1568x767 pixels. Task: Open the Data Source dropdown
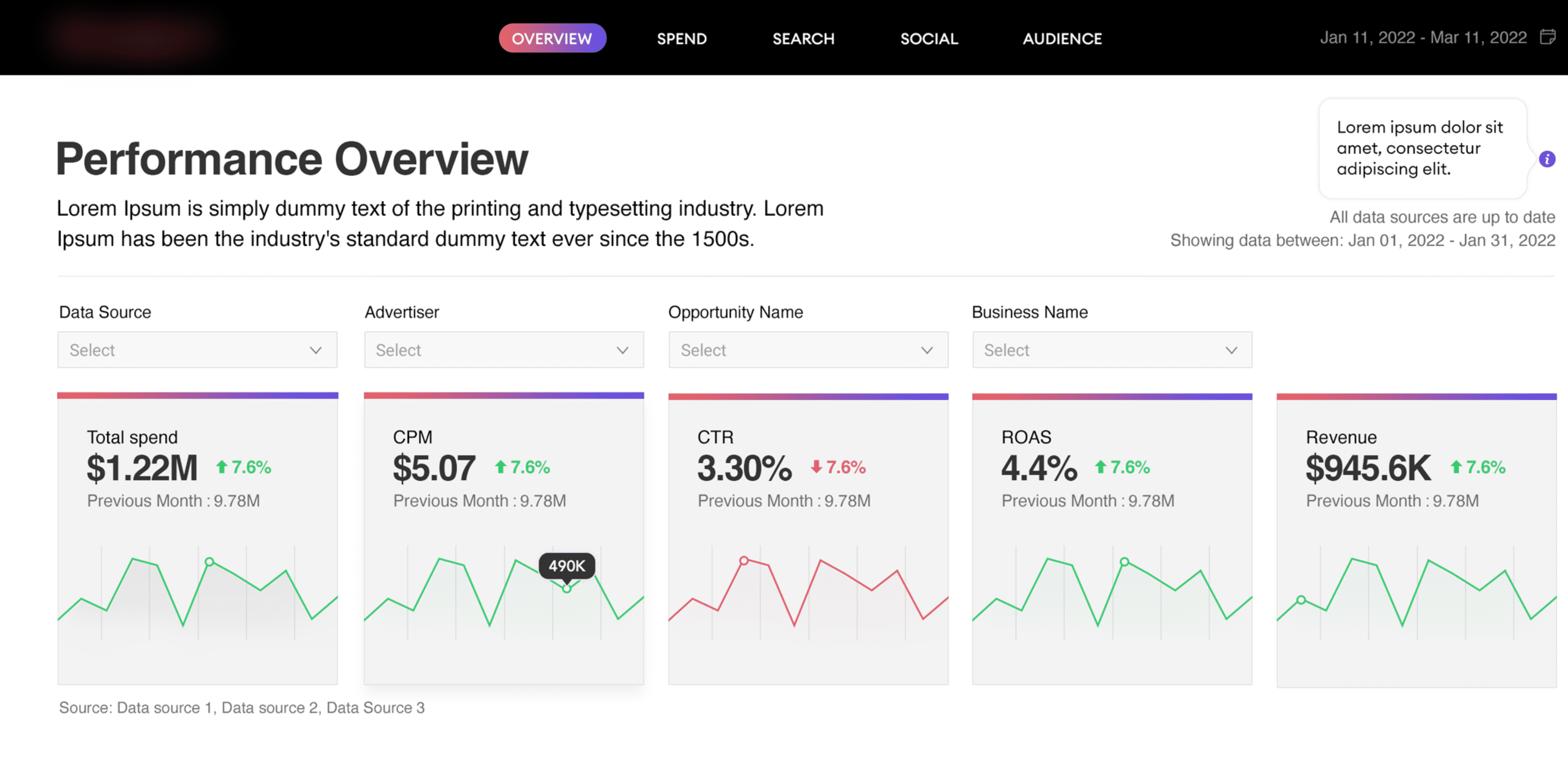click(x=197, y=350)
